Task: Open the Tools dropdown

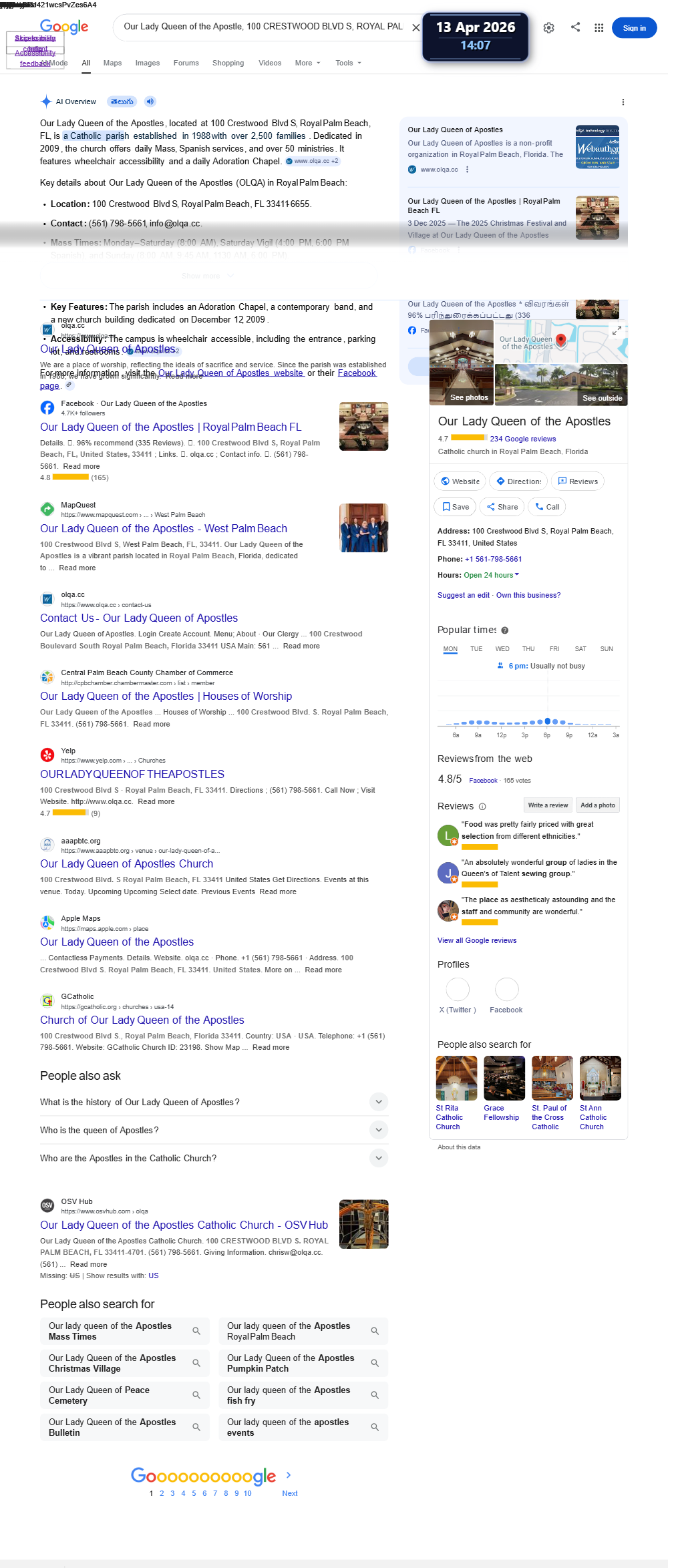Action: 349,63
